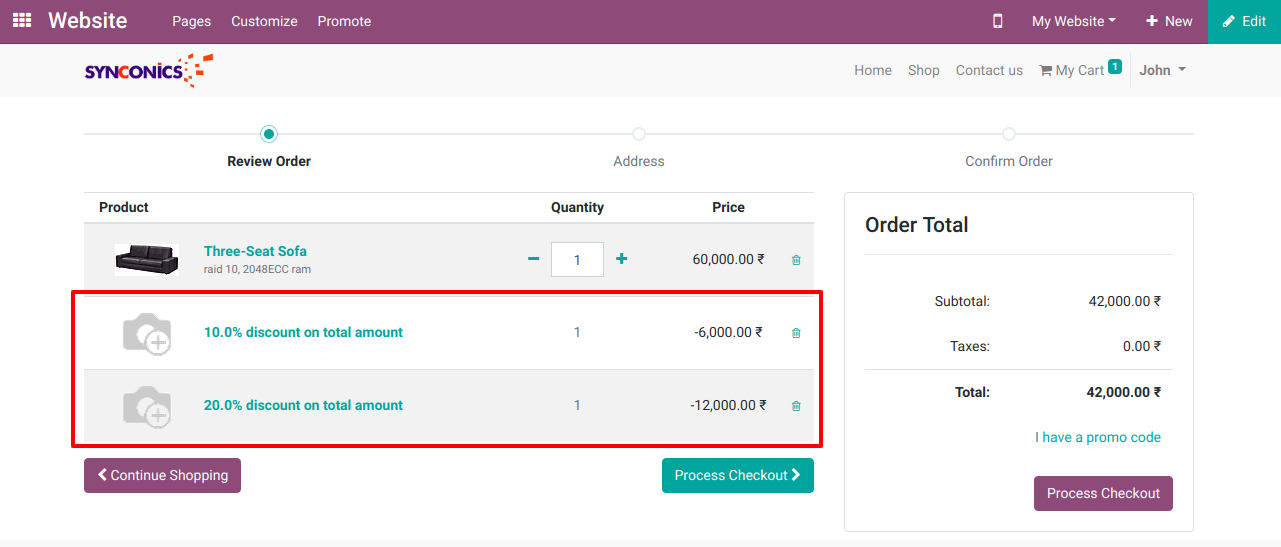Click the Synconics logo
Screen dimensions: 1281x547
[148, 70]
